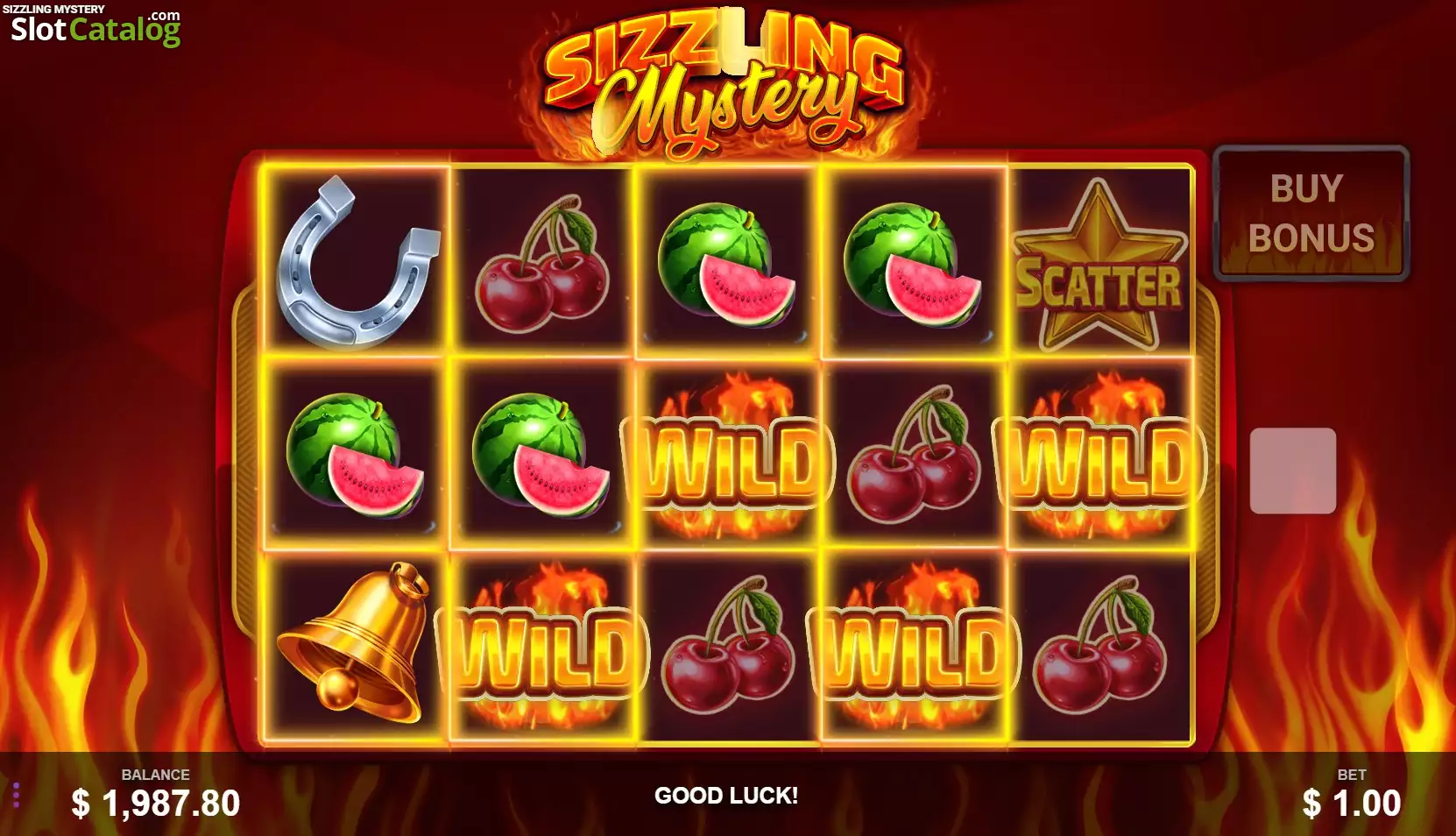
Task: Click the silver horseshoe symbol
Action: [x=357, y=262]
